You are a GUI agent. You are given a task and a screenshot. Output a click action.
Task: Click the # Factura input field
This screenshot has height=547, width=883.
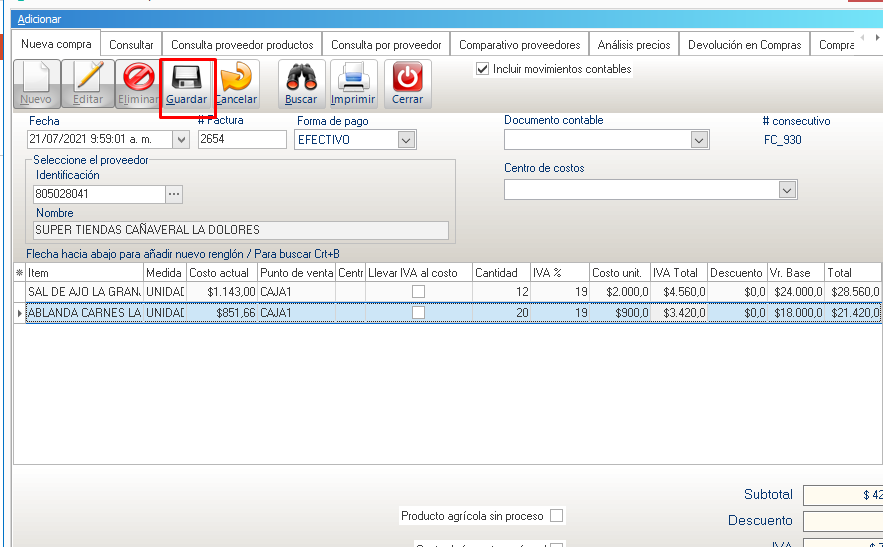(241, 140)
